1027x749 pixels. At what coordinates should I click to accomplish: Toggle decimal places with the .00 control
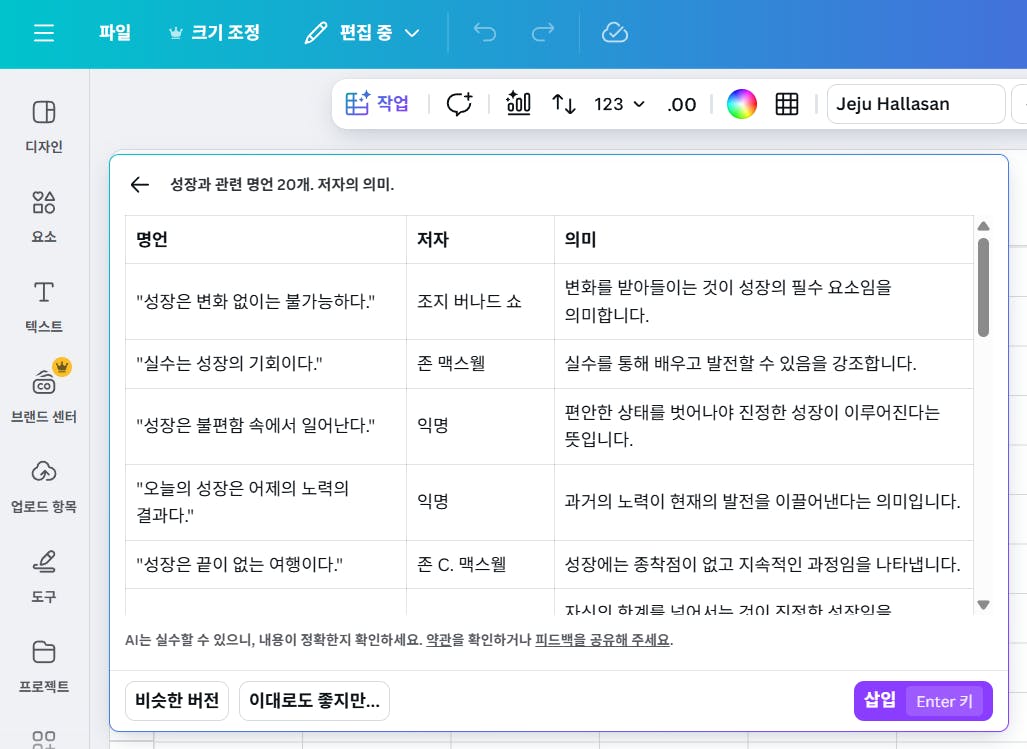(x=681, y=103)
